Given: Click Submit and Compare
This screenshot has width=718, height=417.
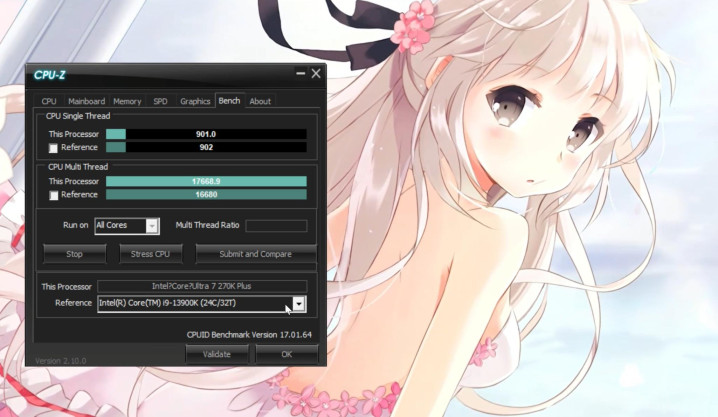Looking at the screenshot, I should coord(255,254).
